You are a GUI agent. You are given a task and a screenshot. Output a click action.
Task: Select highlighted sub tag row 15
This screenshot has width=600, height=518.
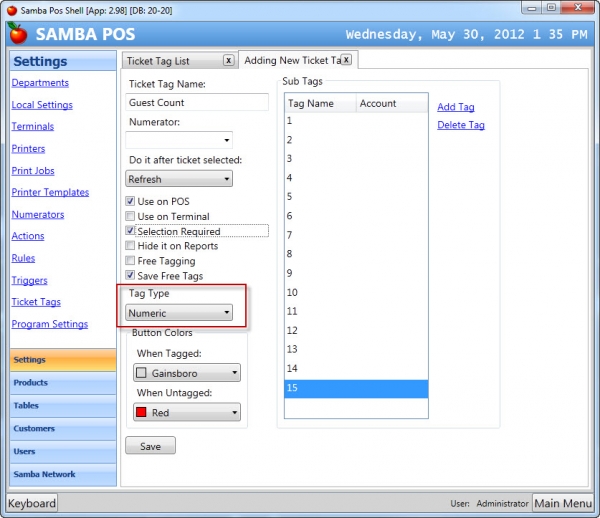coord(356,389)
